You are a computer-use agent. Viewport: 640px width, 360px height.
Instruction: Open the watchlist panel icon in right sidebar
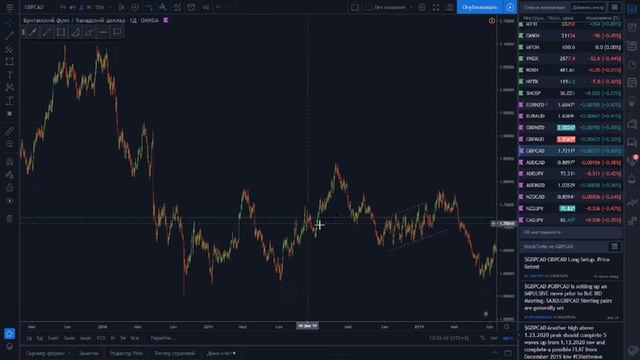[632, 10]
